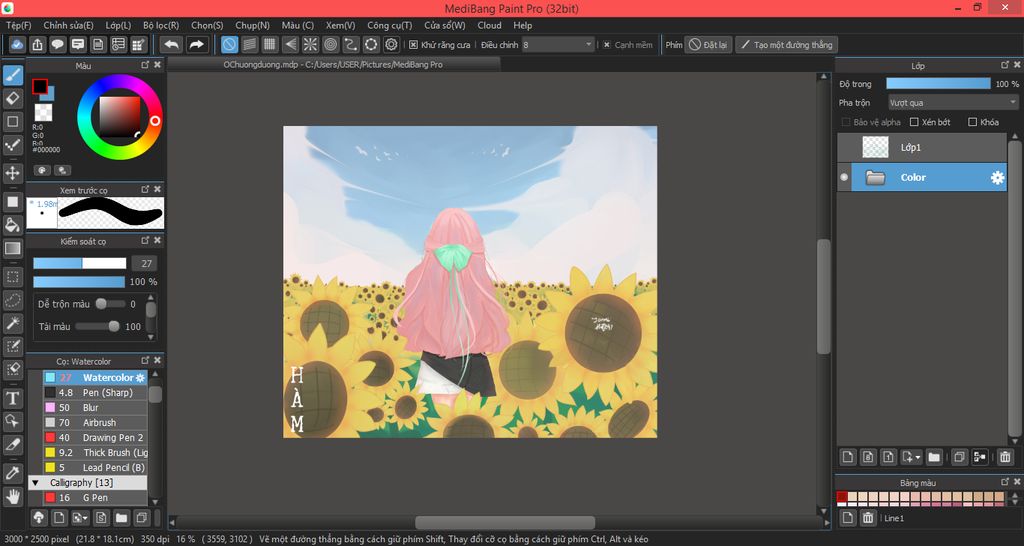Image resolution: width=1024 pixels, height=546 pixels.
Task: Pick the Gradient tool
Action: [x=12, y=248]
